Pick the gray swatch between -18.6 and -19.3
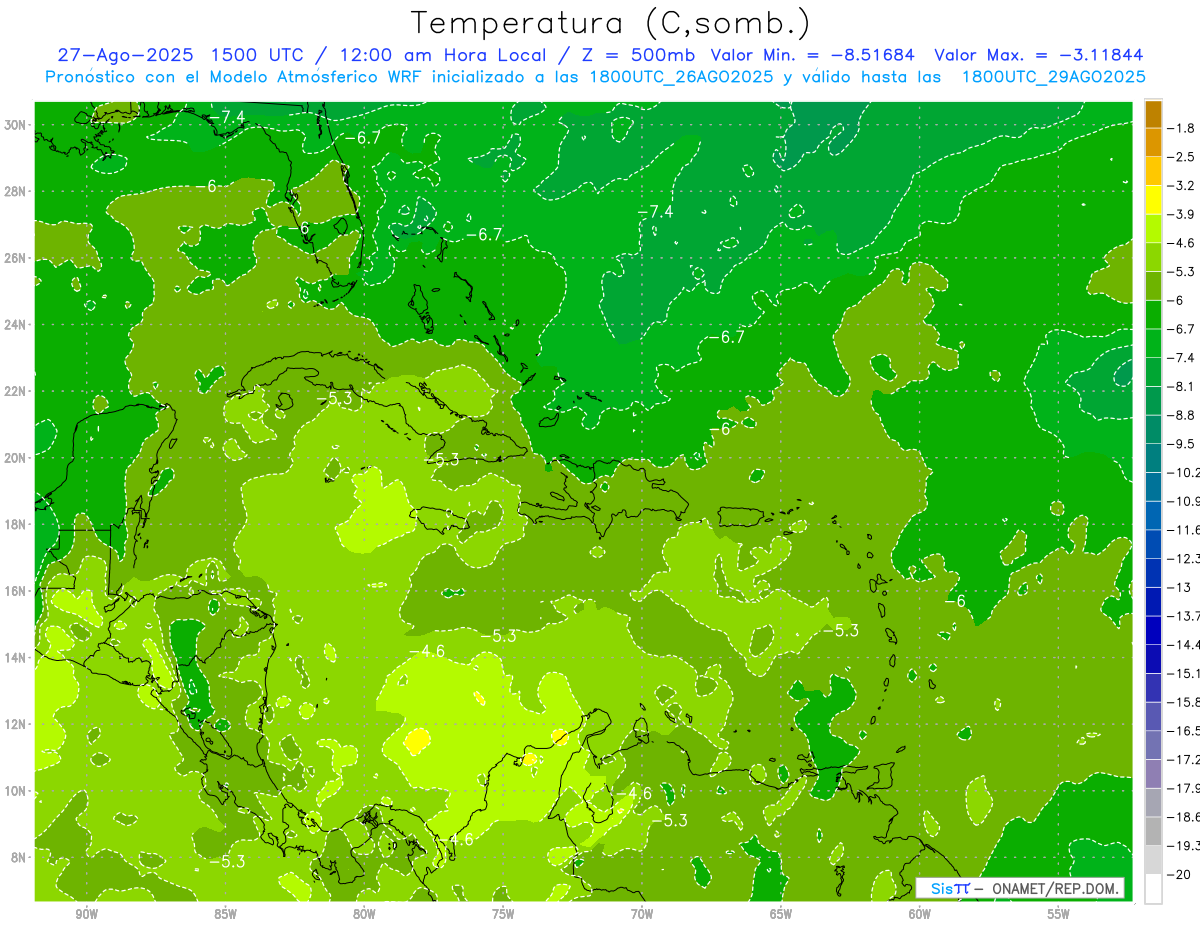 [x=1153, y=832]
